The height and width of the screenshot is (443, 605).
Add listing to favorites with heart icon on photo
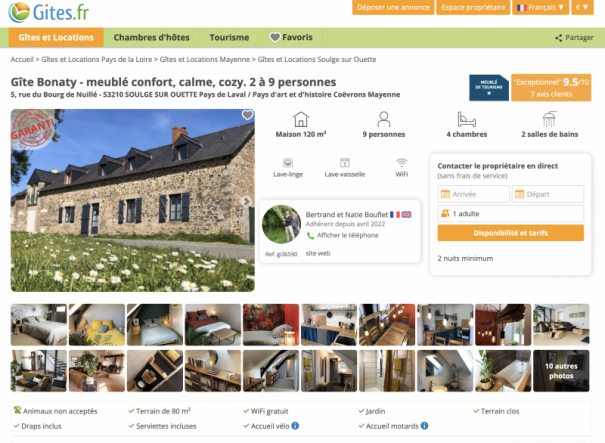(247, 115)
